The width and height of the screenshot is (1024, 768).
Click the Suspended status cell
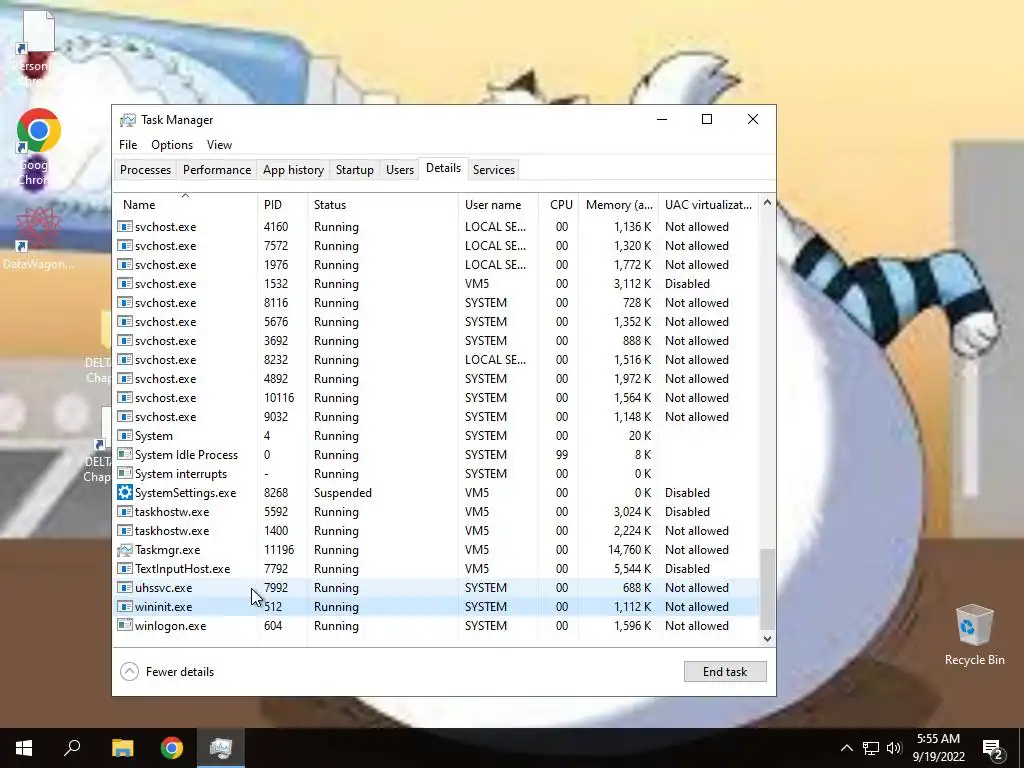coord(342,493)
